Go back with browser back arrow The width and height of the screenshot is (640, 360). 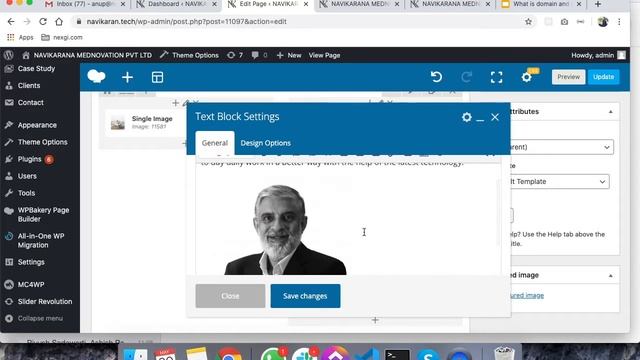click(11, 22)
